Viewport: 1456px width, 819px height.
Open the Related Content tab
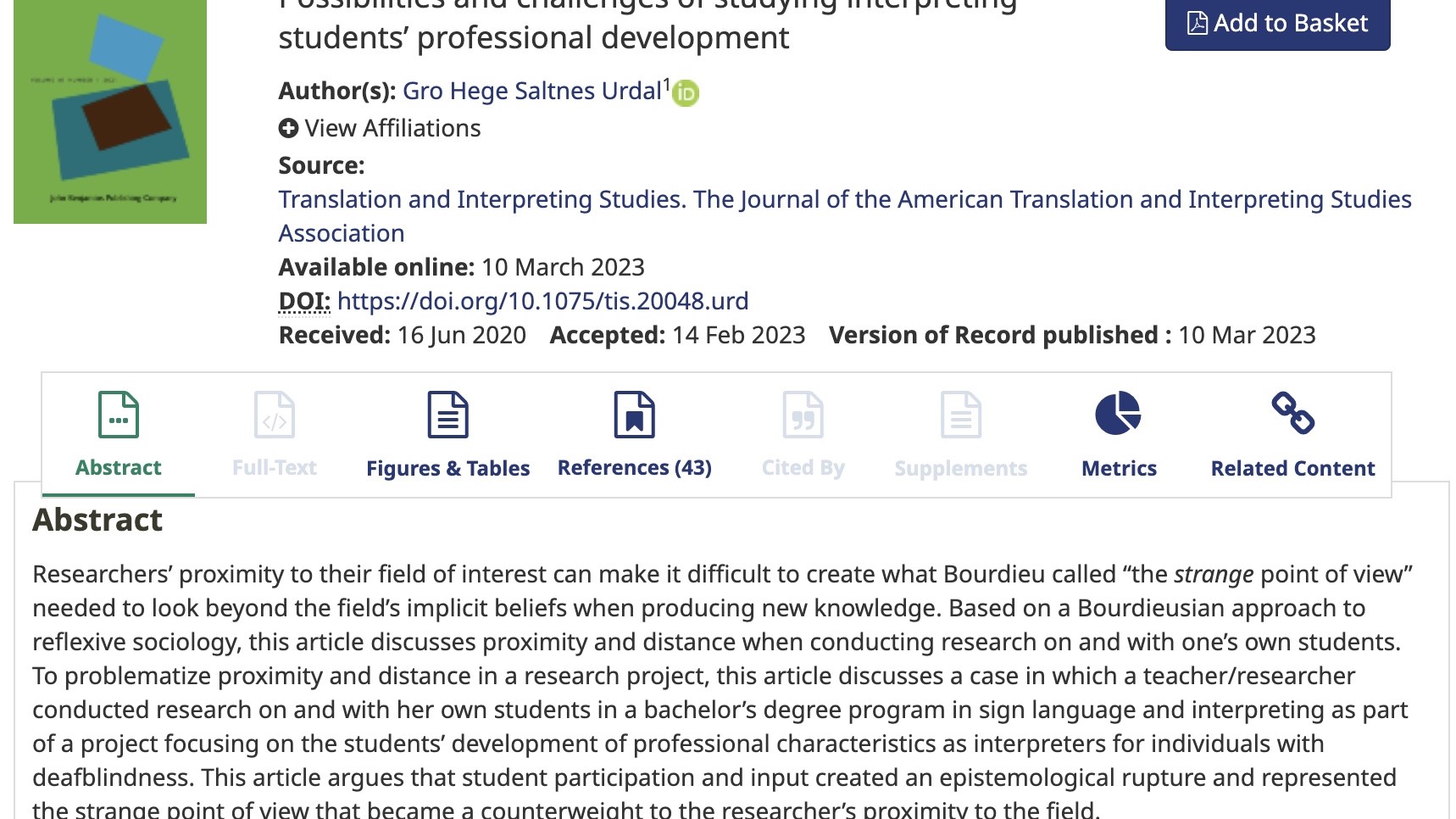[x=1292, y=468]
